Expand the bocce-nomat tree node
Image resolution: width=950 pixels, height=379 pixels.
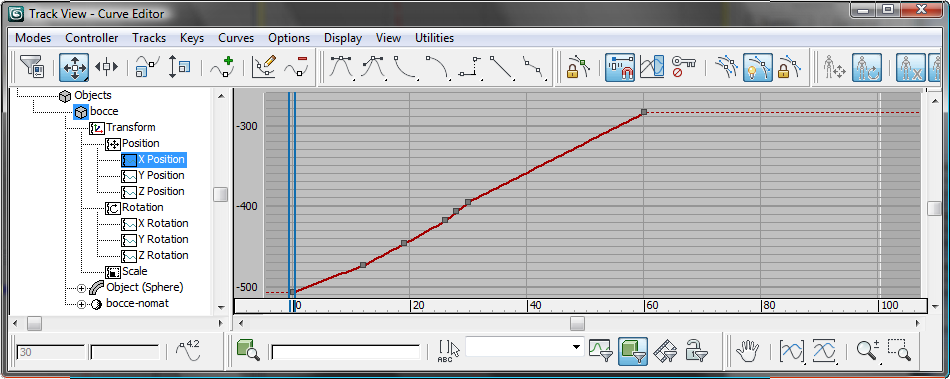pos(82,304)
